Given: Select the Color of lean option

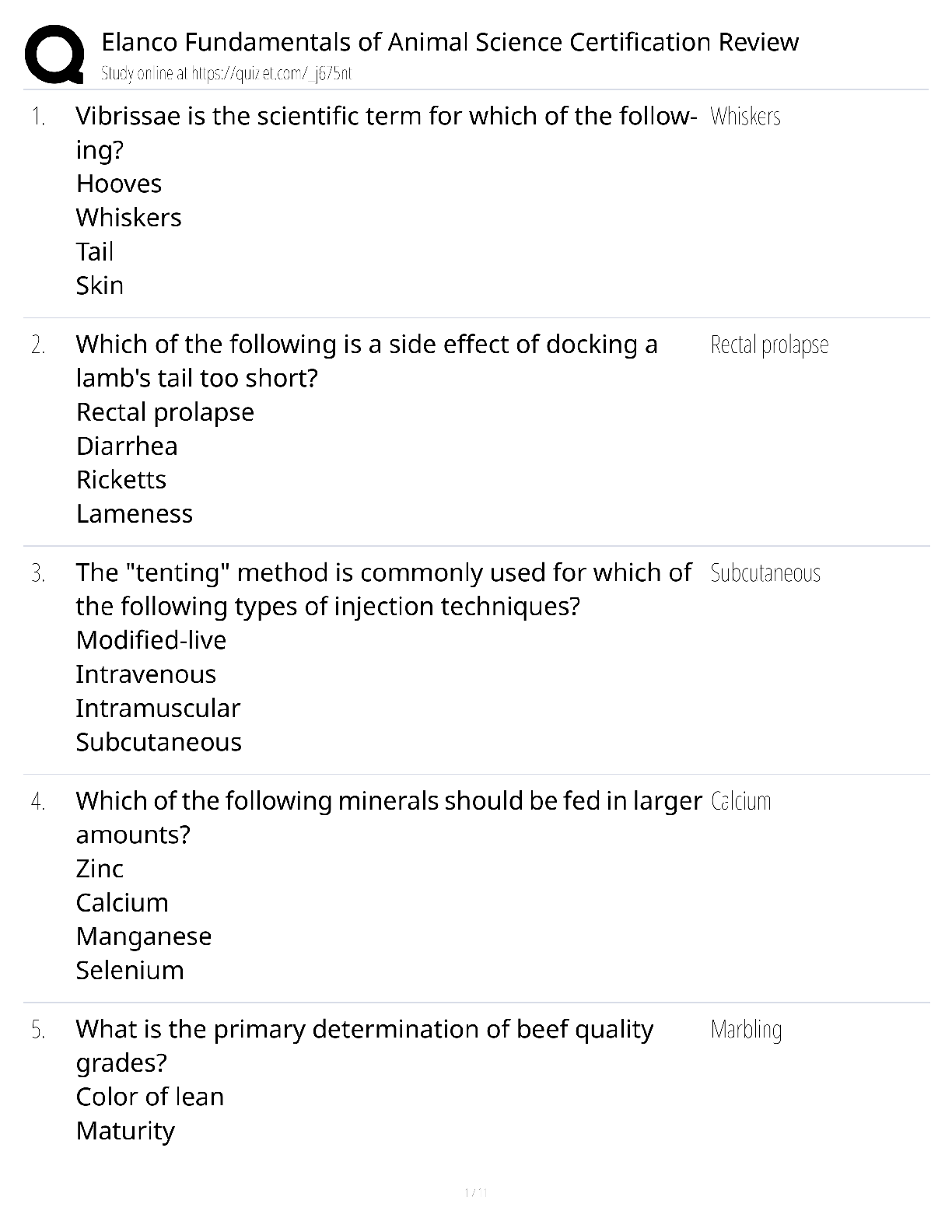Looking at the screenshot, I should coord(150,1097).
